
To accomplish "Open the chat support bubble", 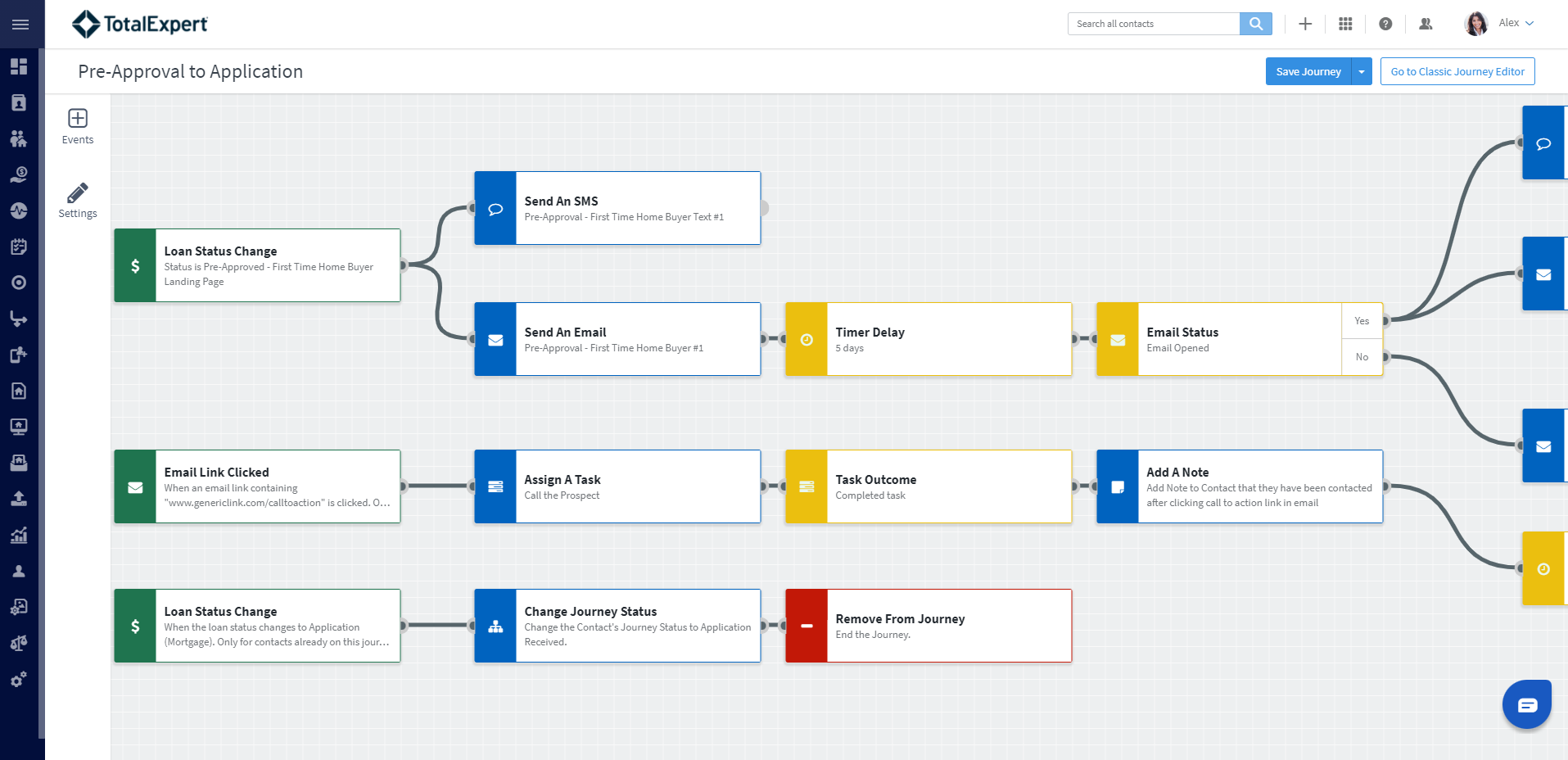I will coord(1527,704).
